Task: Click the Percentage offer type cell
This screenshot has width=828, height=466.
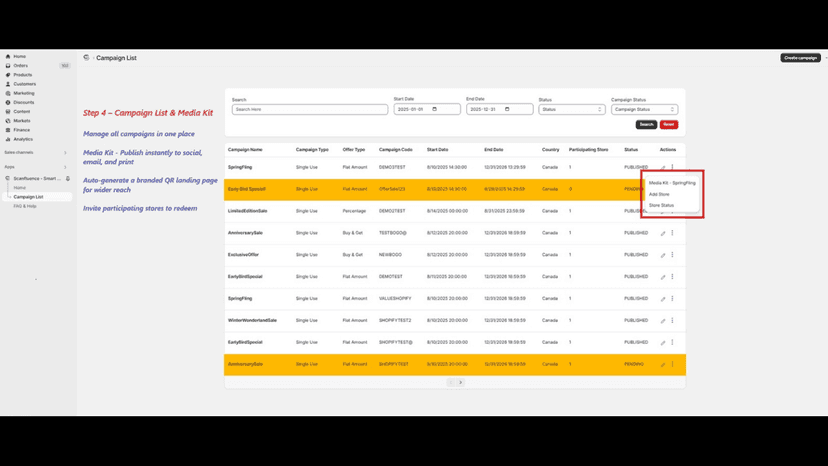Action: [x=354, y=211]
